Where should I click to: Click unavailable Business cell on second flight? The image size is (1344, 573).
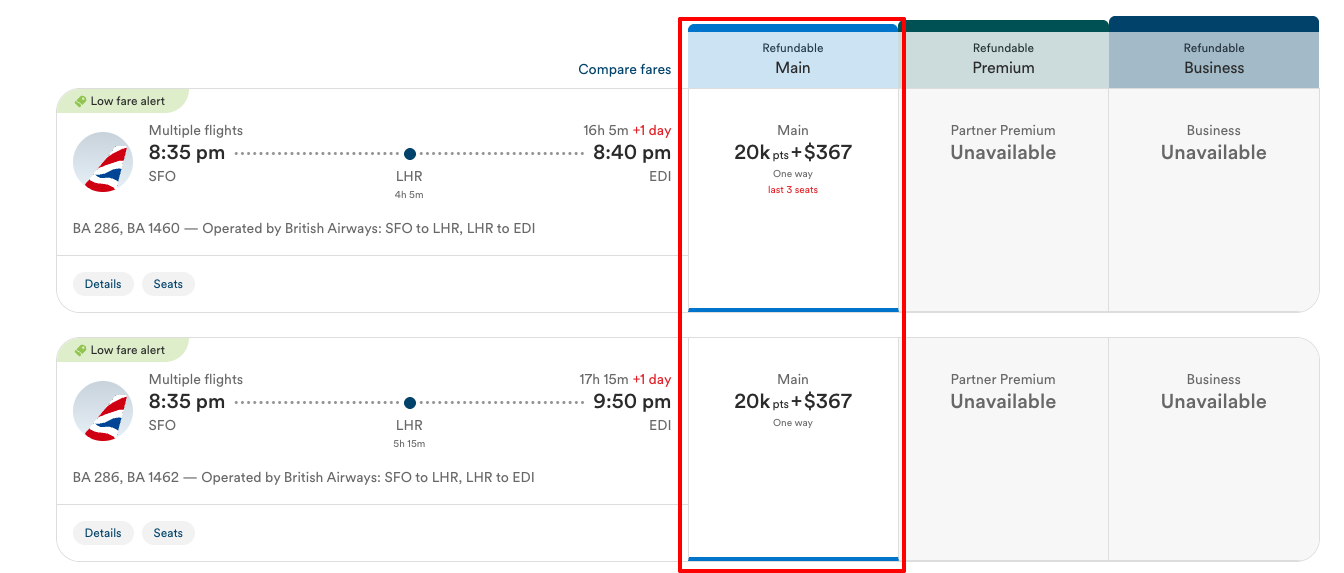[1214, 449]
